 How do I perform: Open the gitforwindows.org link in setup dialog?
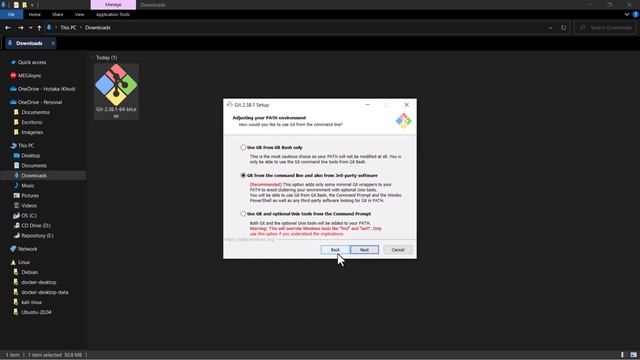click(249, 240)
